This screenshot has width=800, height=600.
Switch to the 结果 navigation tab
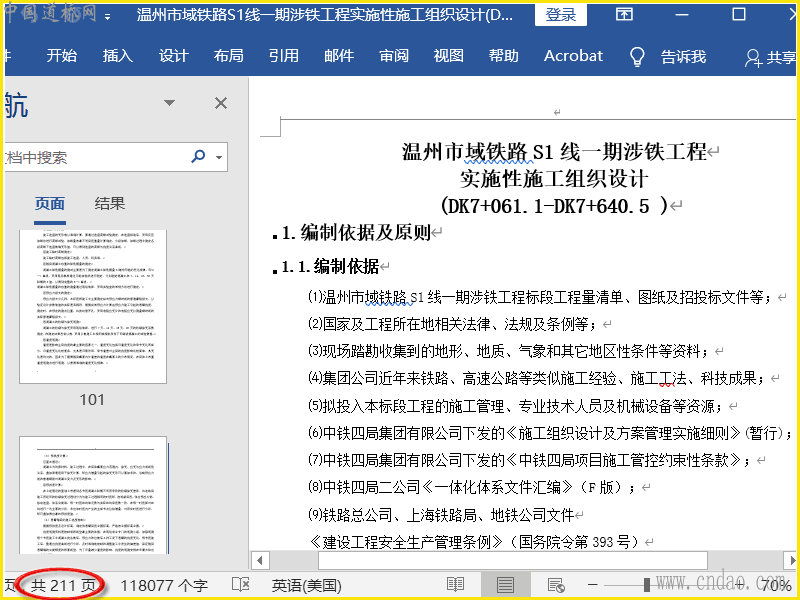pyautogui.click(x=110, y=203)
